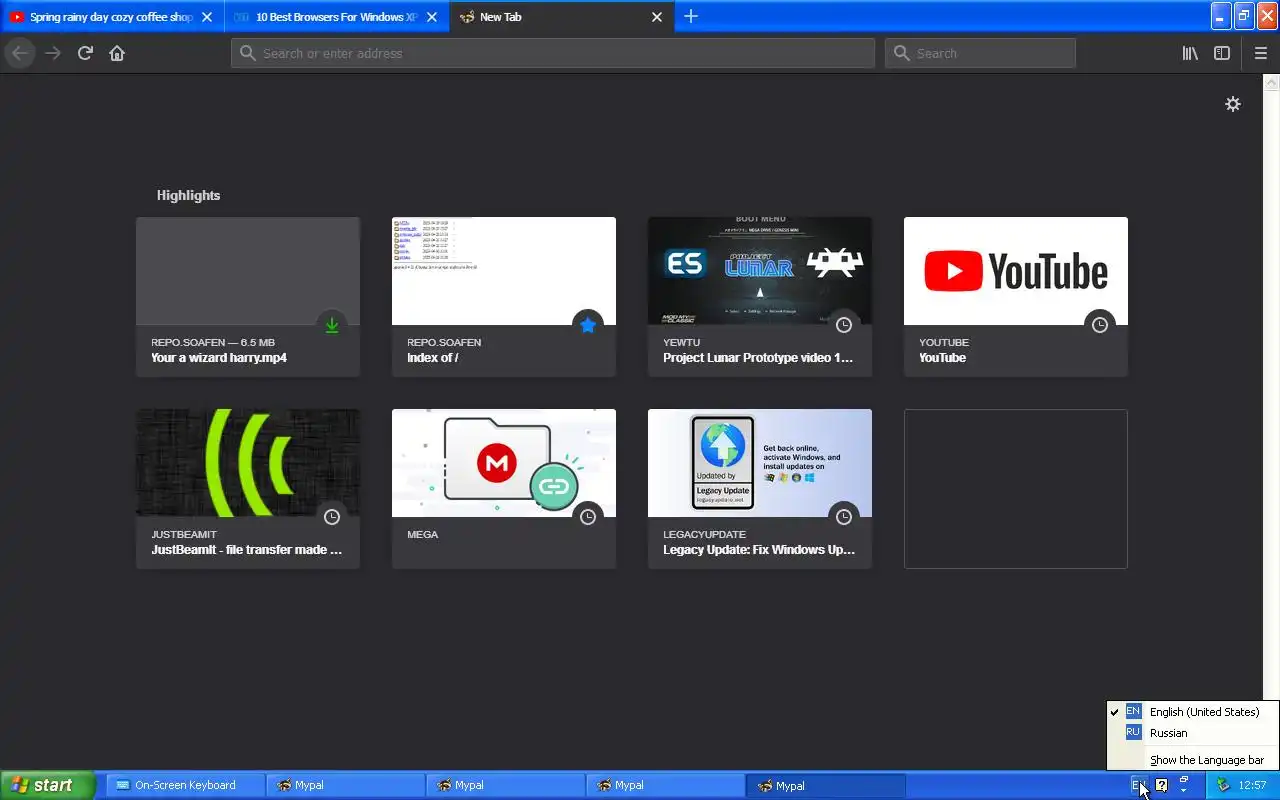Open Your a wizard harry.mp4 highlight
Viewport: 1280px width, 800px height.
point(248,297)
